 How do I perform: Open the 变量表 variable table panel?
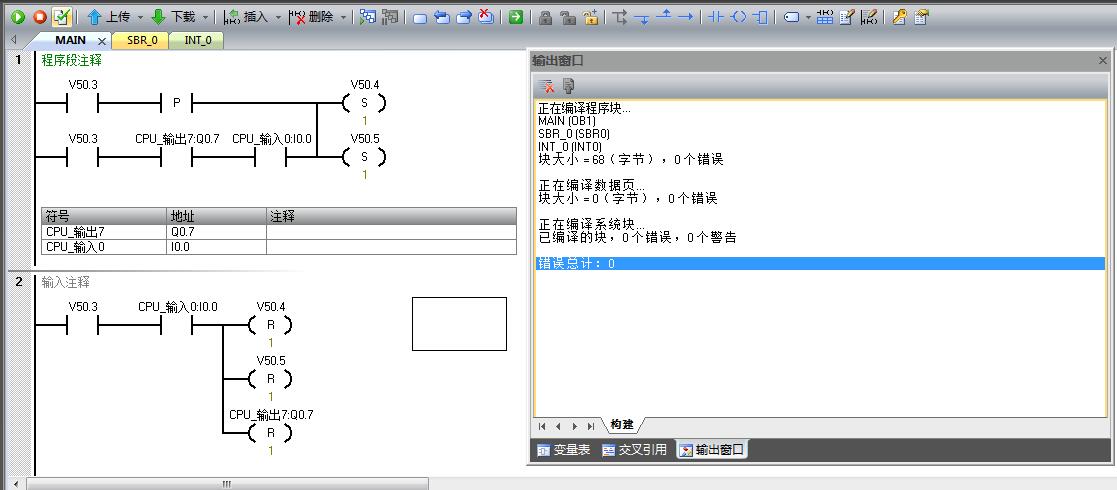pyautogui.click(x=564, y=450)
